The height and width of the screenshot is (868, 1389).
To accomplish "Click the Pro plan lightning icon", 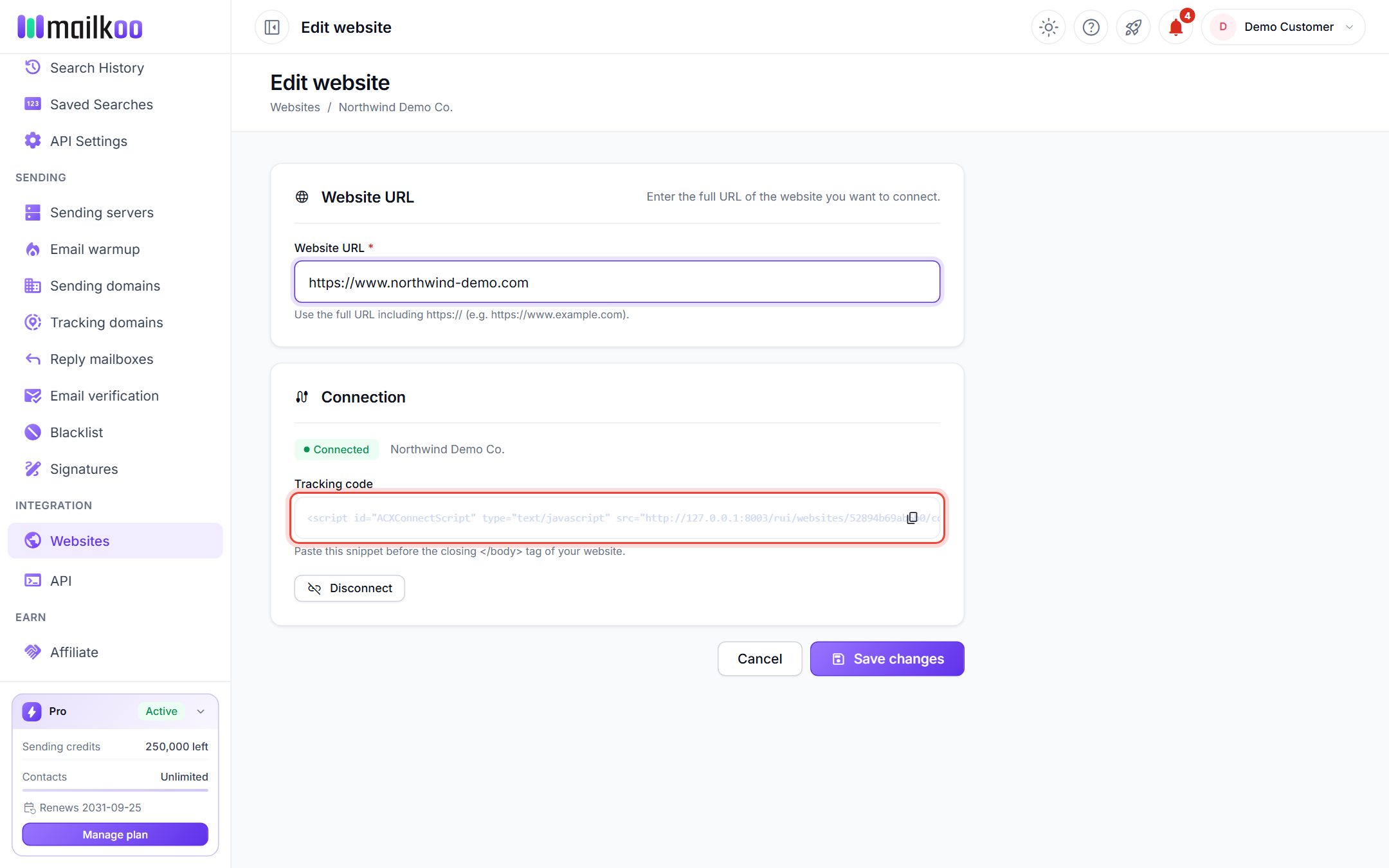I will 32,711.
